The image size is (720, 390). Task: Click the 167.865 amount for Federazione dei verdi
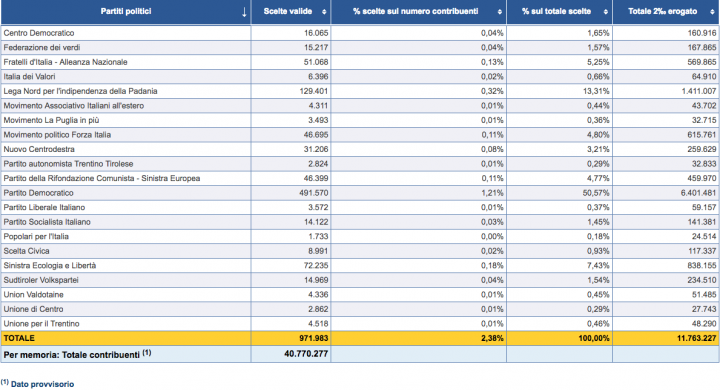(x=702, y=47)
